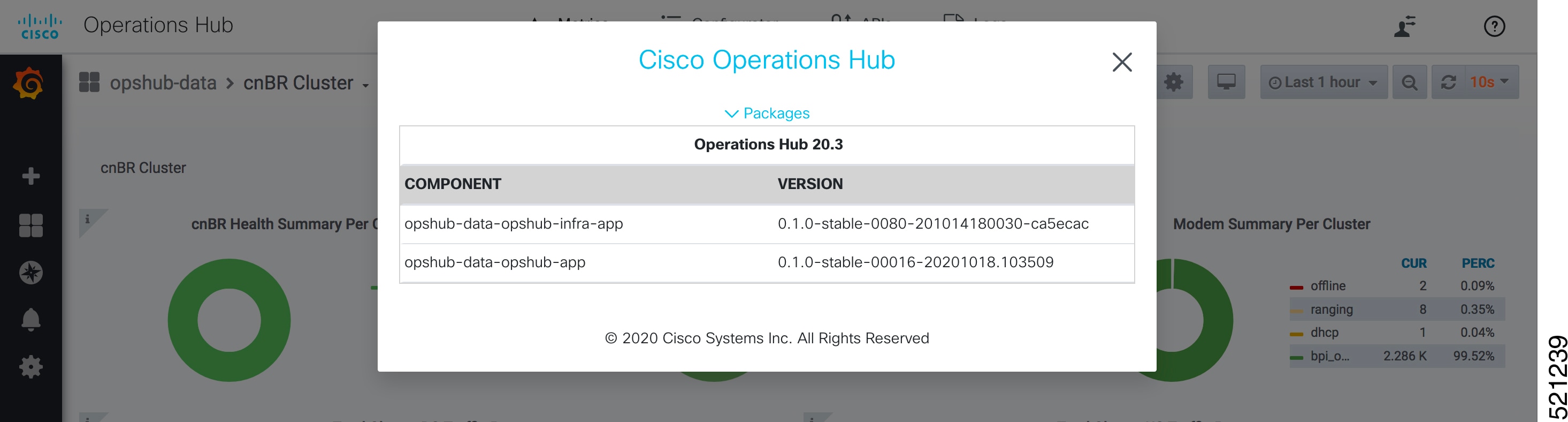Open the Dashboards grid icon in sidebar
Viewport: 1568px width, 422px height.
(x=30, y=225)
